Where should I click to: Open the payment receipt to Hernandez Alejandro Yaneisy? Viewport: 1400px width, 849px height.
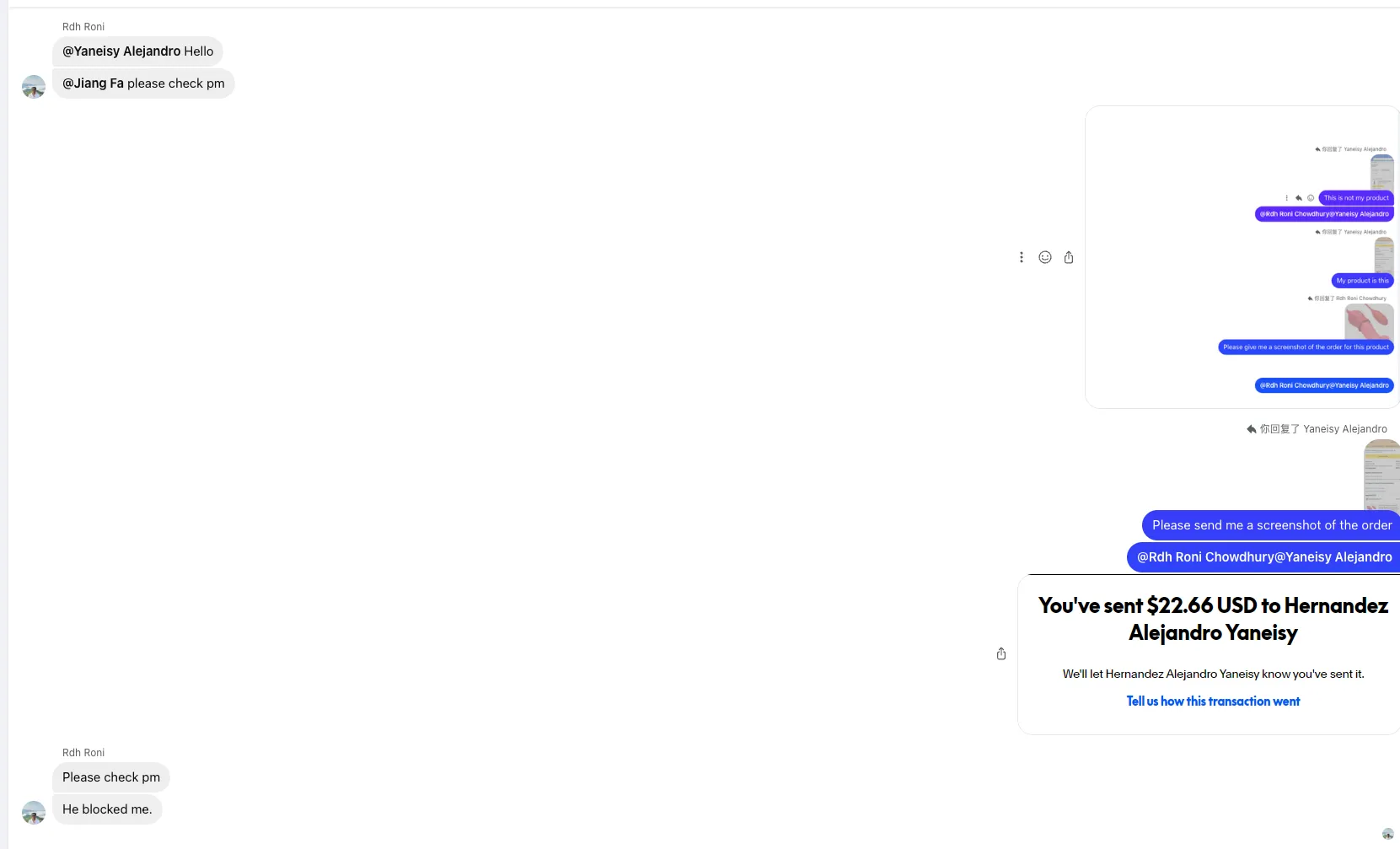pyautogui.click(x=1209, y=654)
